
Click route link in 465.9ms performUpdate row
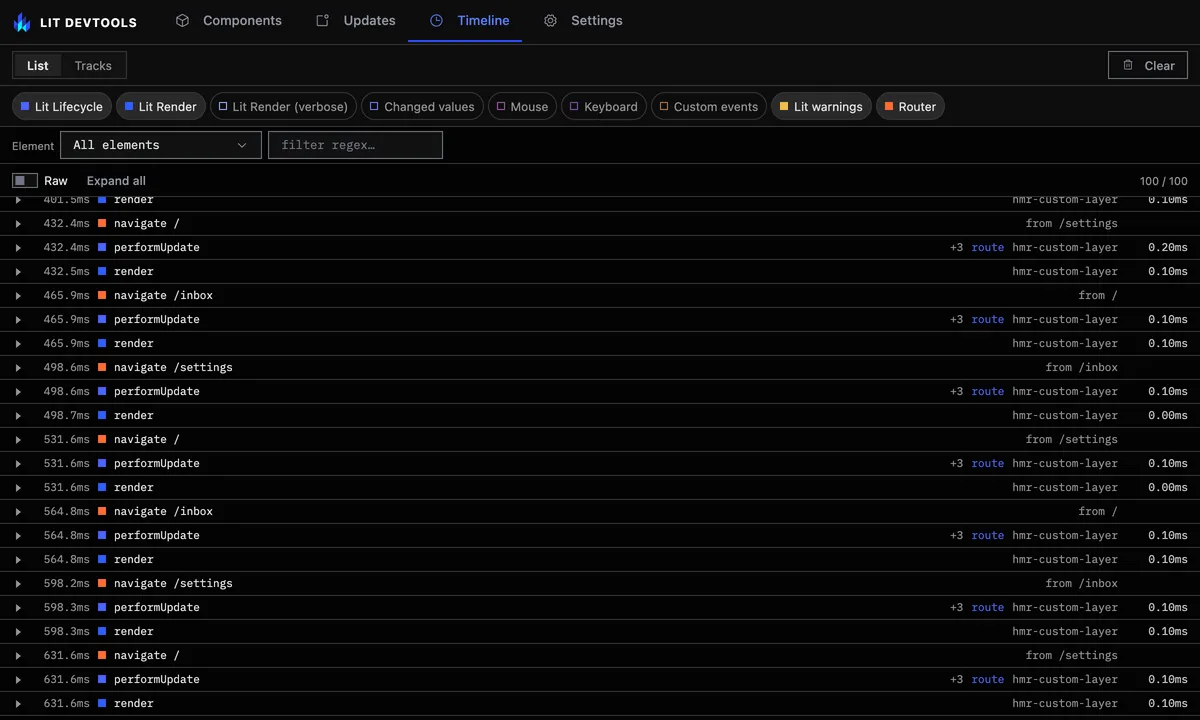coord(987,320)
